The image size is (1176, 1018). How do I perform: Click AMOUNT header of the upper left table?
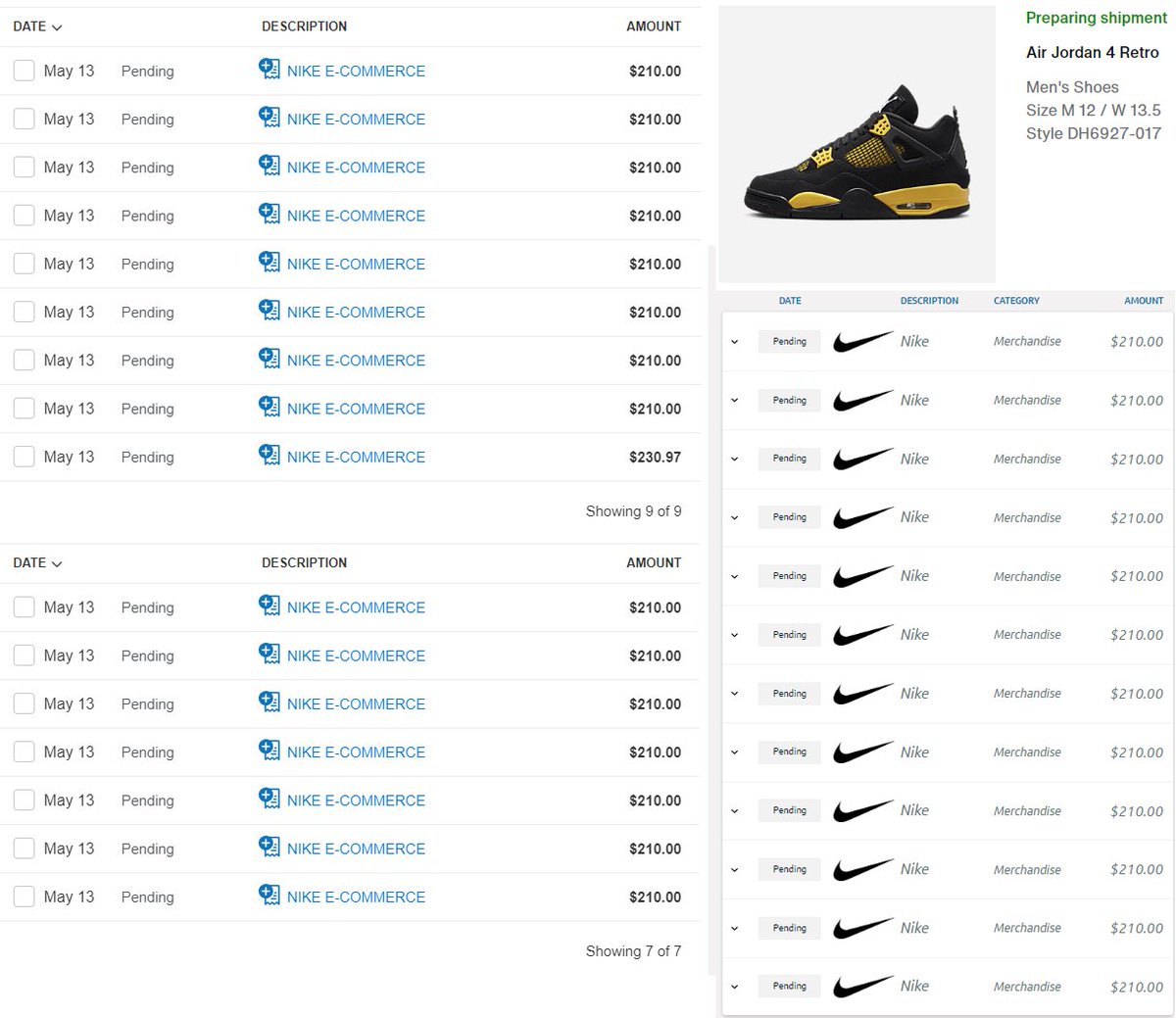tap(654, 26)
